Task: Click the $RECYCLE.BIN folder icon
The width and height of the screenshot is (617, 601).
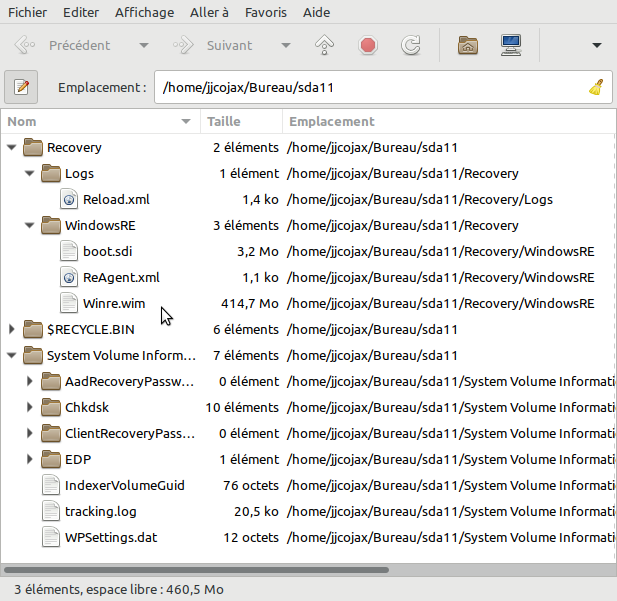Action: (x=33, y=329)
